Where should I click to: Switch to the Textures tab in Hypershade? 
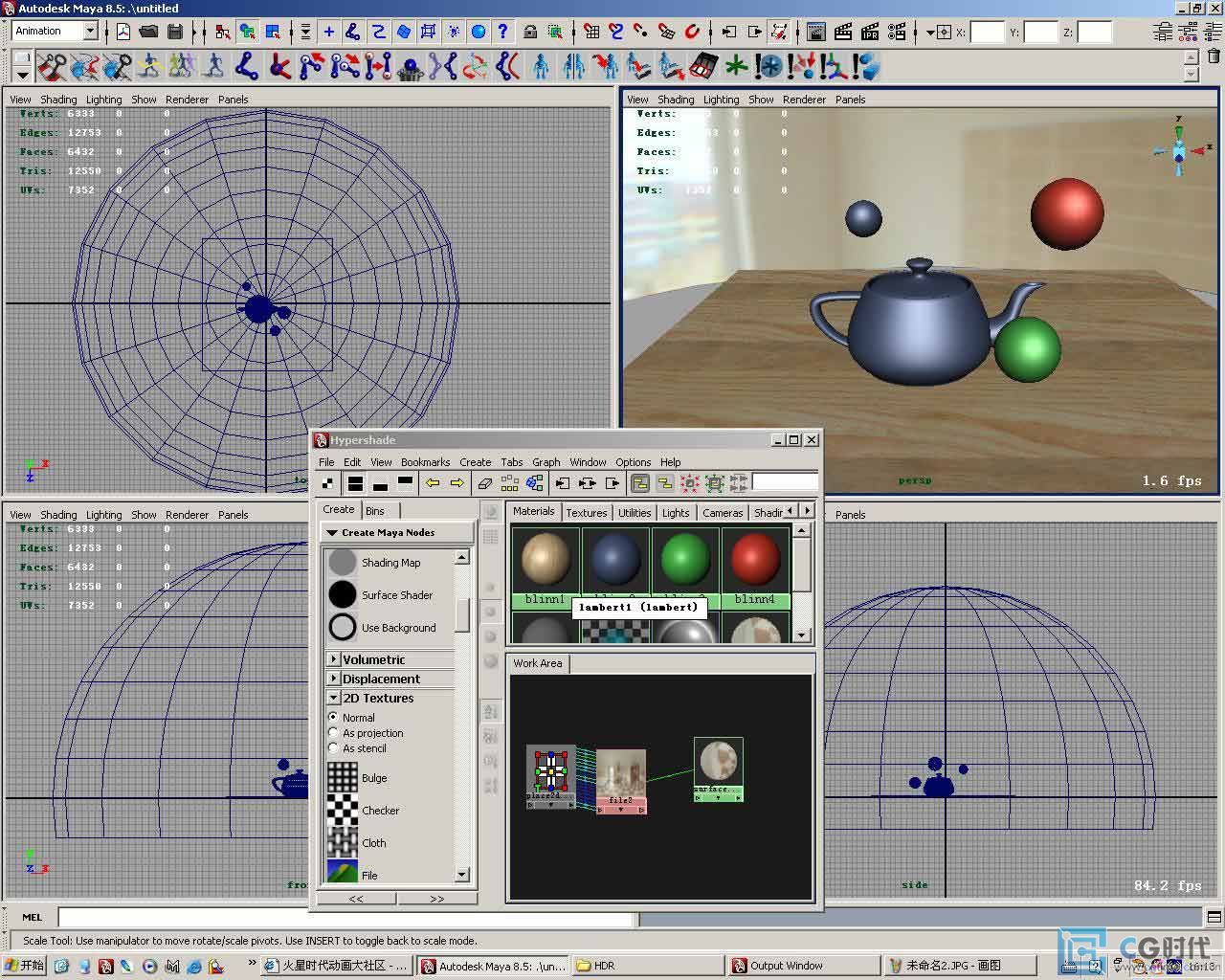tap(587, 512)
